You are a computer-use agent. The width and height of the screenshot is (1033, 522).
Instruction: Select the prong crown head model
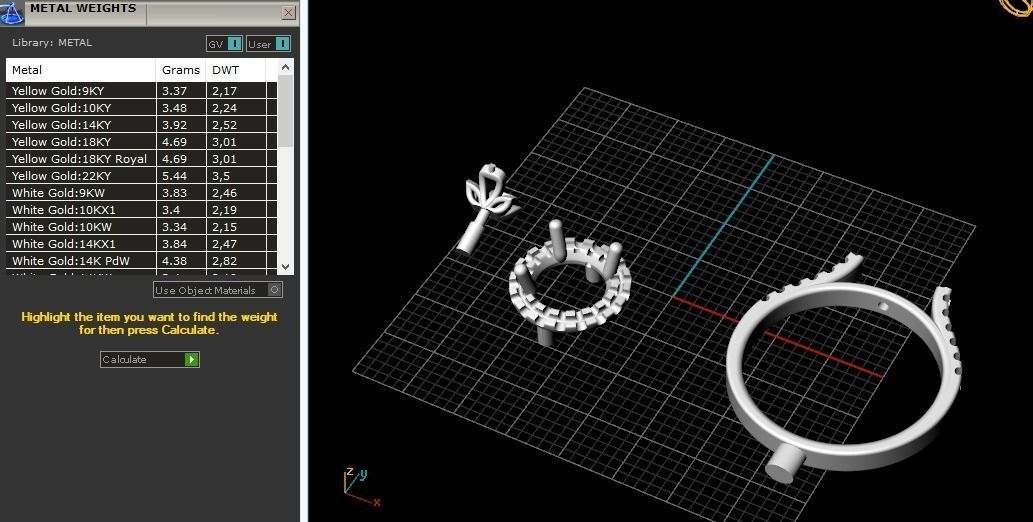click(x=569, y=283)
